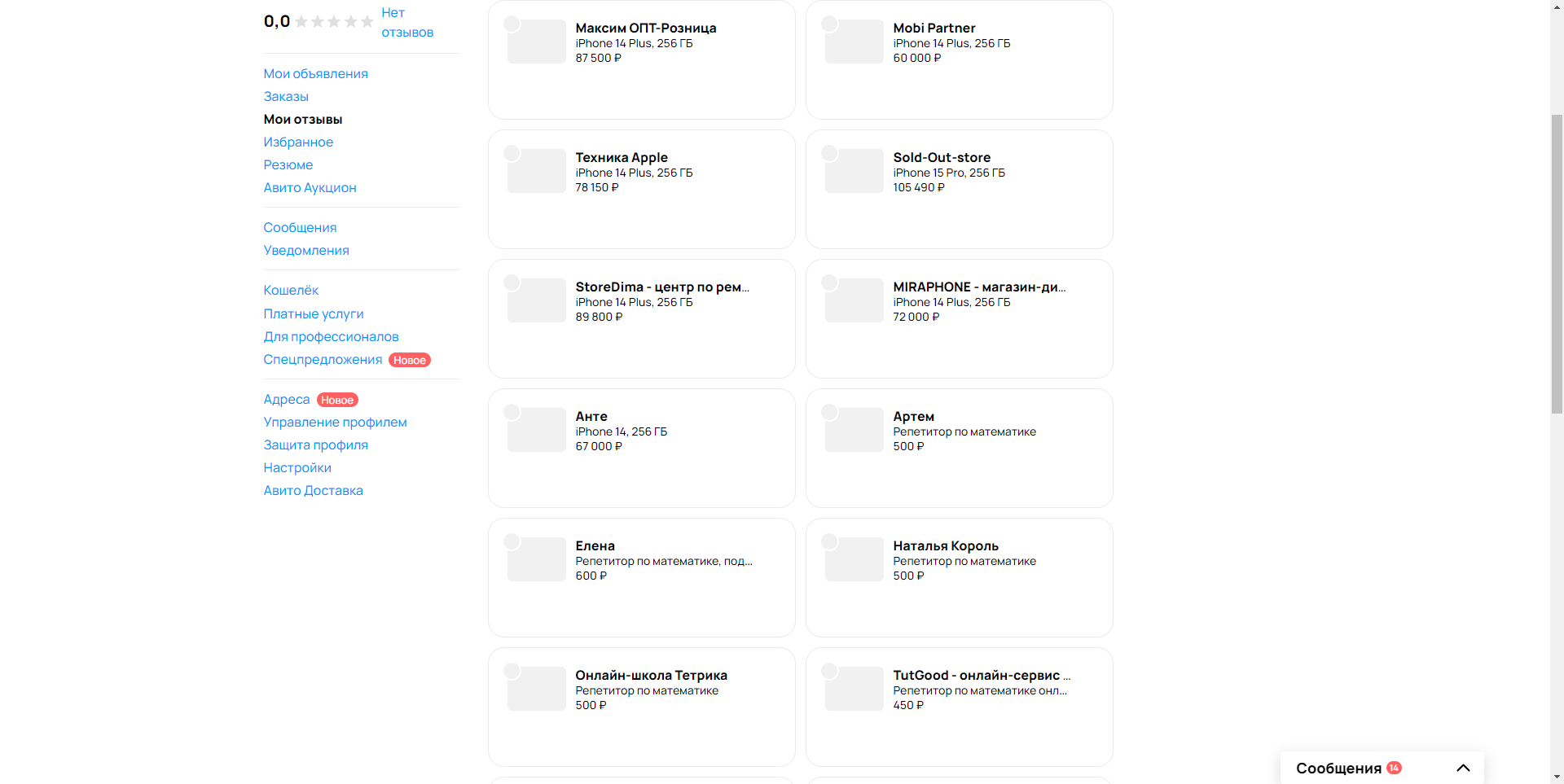Open Анте listing thumbnail

[537, 430]
